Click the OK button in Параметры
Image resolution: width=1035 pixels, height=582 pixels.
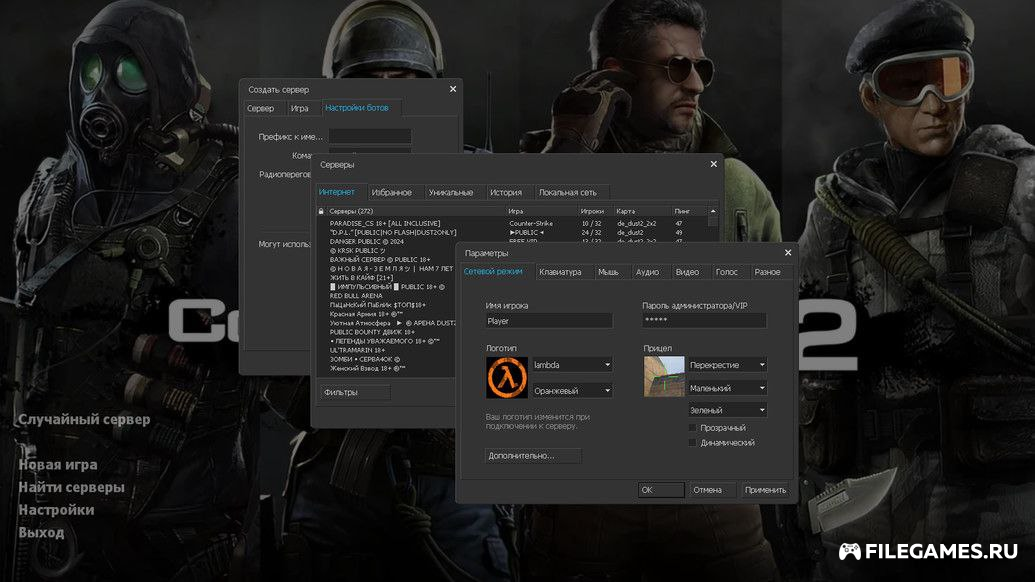pos(661,490)
